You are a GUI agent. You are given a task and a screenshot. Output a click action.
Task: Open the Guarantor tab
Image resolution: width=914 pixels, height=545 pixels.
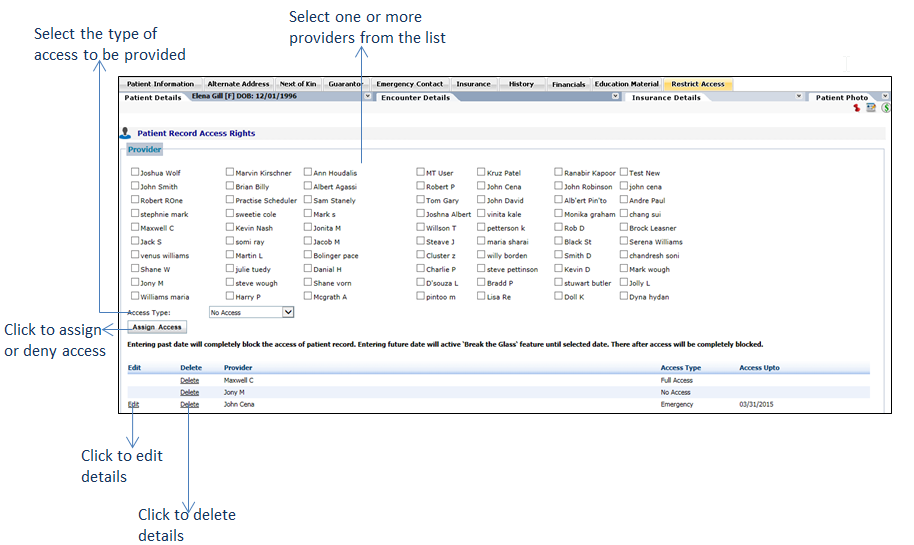click(345, 84)
